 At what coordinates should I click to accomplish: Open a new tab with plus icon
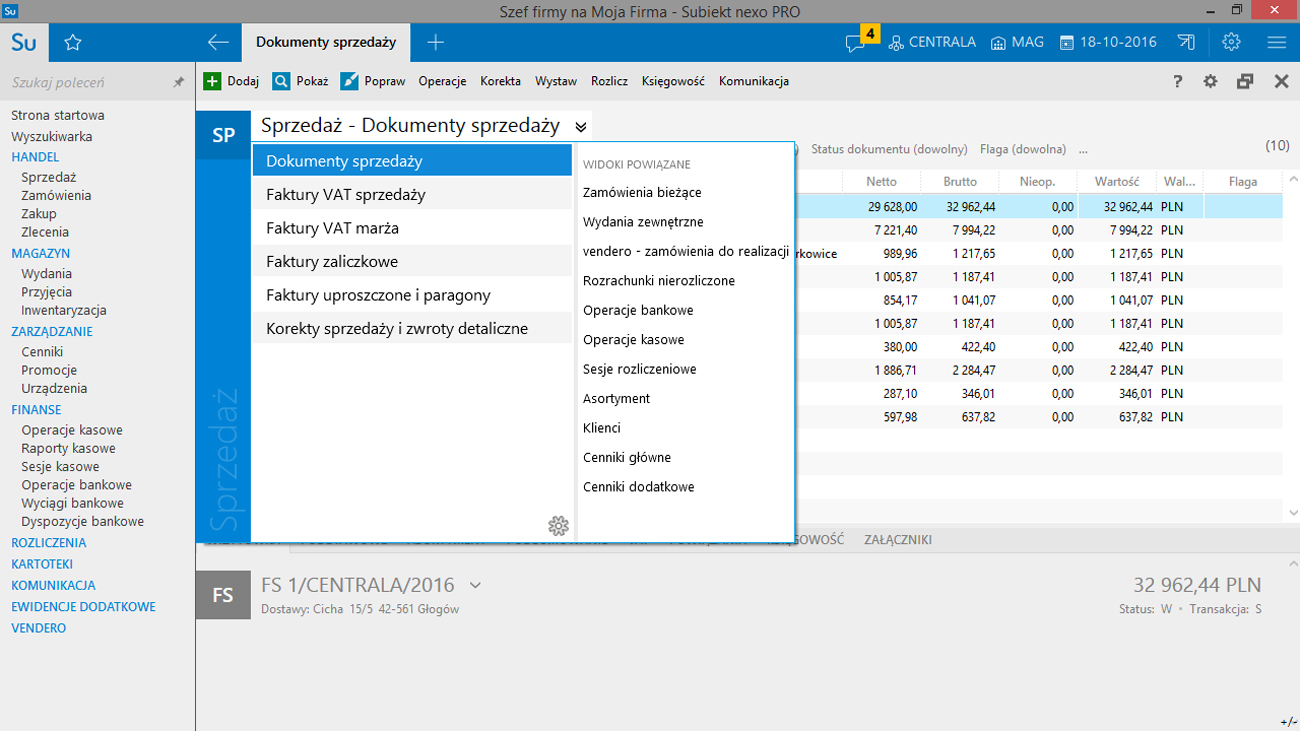click(435, 42)
